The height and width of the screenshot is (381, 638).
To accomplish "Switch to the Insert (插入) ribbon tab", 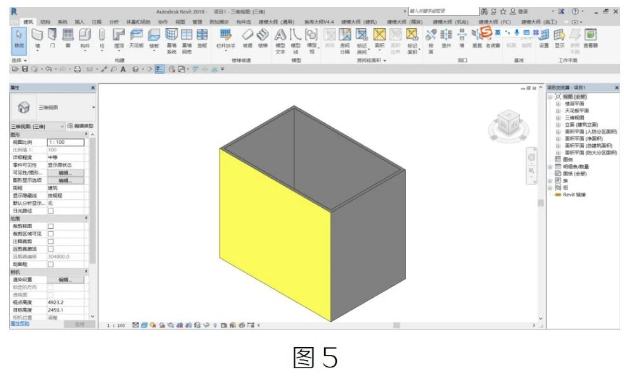I will click(79, 22).
